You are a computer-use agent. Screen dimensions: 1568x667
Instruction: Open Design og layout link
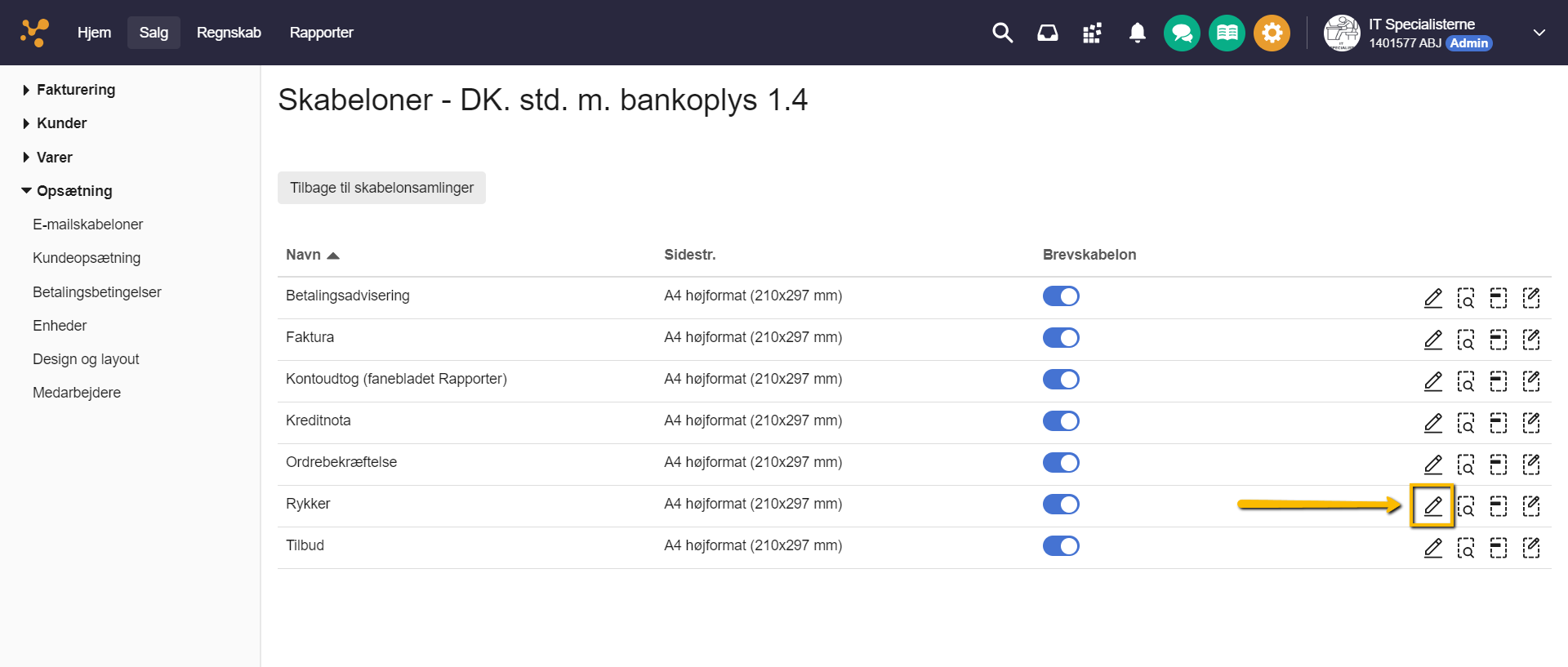pos(86,359)
